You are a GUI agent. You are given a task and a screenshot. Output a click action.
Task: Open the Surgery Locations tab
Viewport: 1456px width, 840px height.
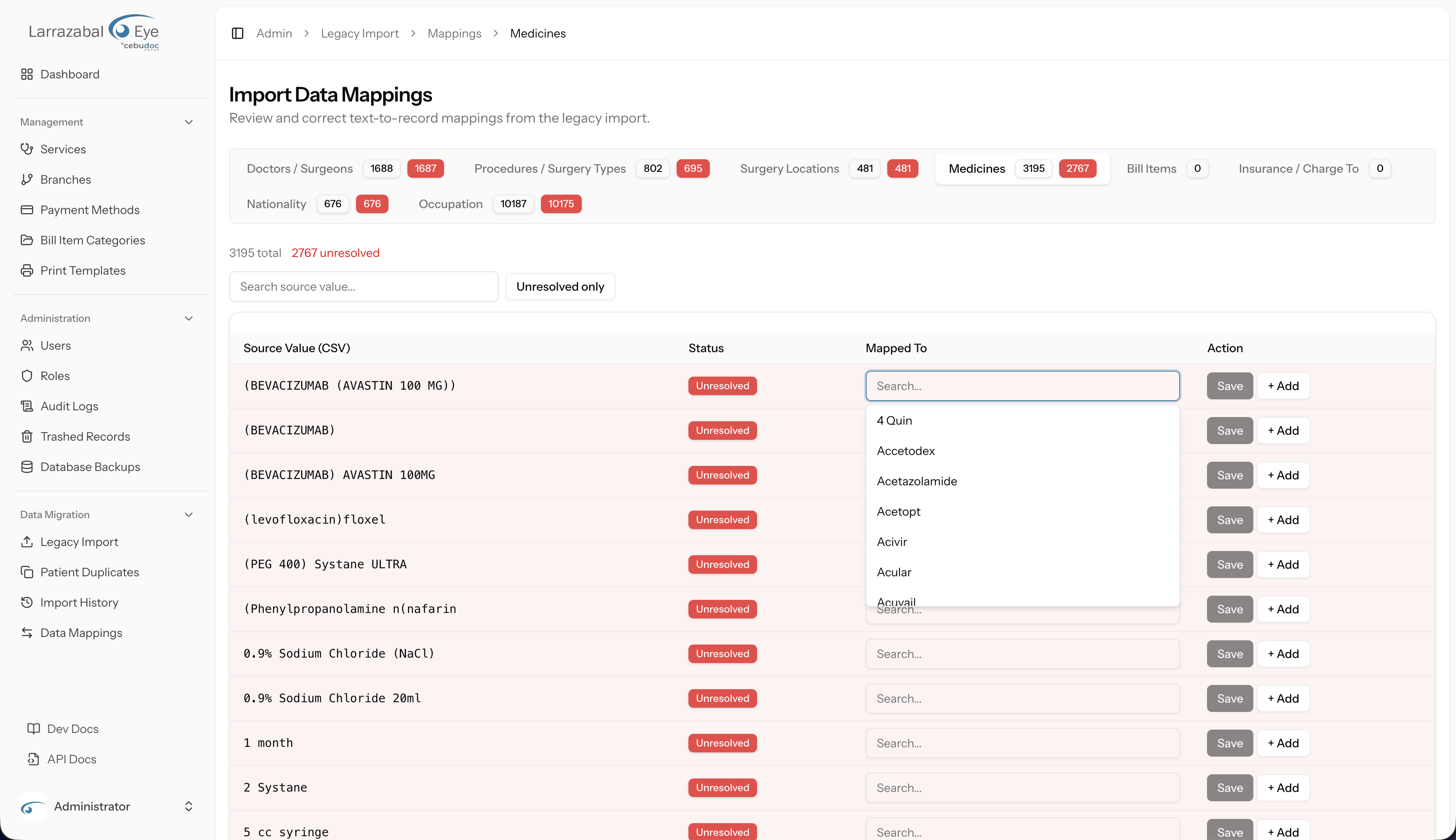point(829,169)
